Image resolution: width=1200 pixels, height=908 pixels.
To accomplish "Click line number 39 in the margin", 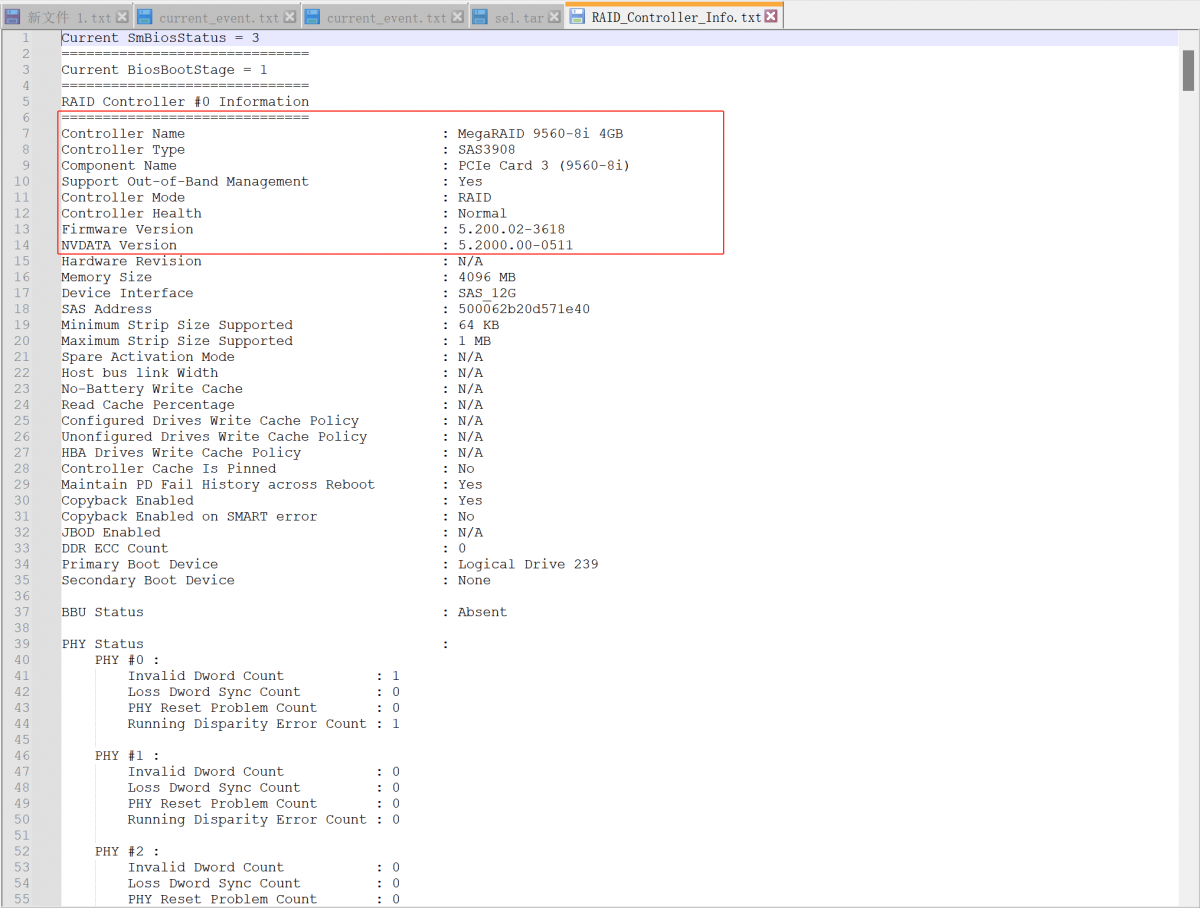I will click(22, 644).
